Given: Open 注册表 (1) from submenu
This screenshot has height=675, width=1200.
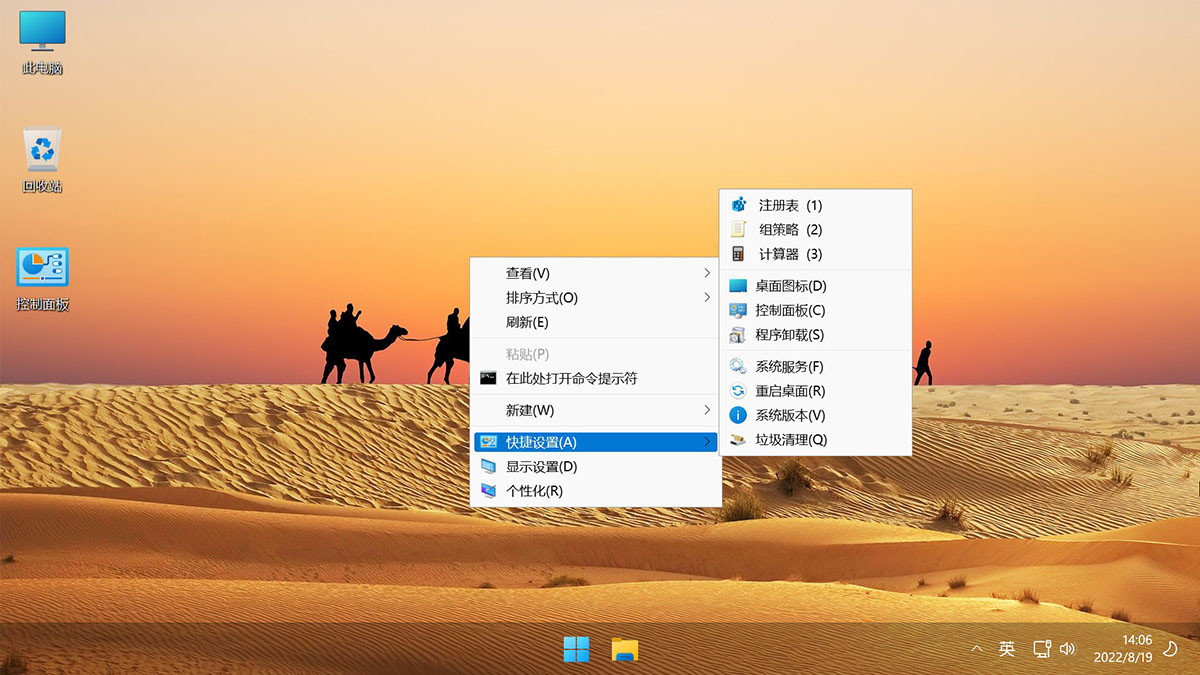Looking at the screenshot, I should point(789,205).
